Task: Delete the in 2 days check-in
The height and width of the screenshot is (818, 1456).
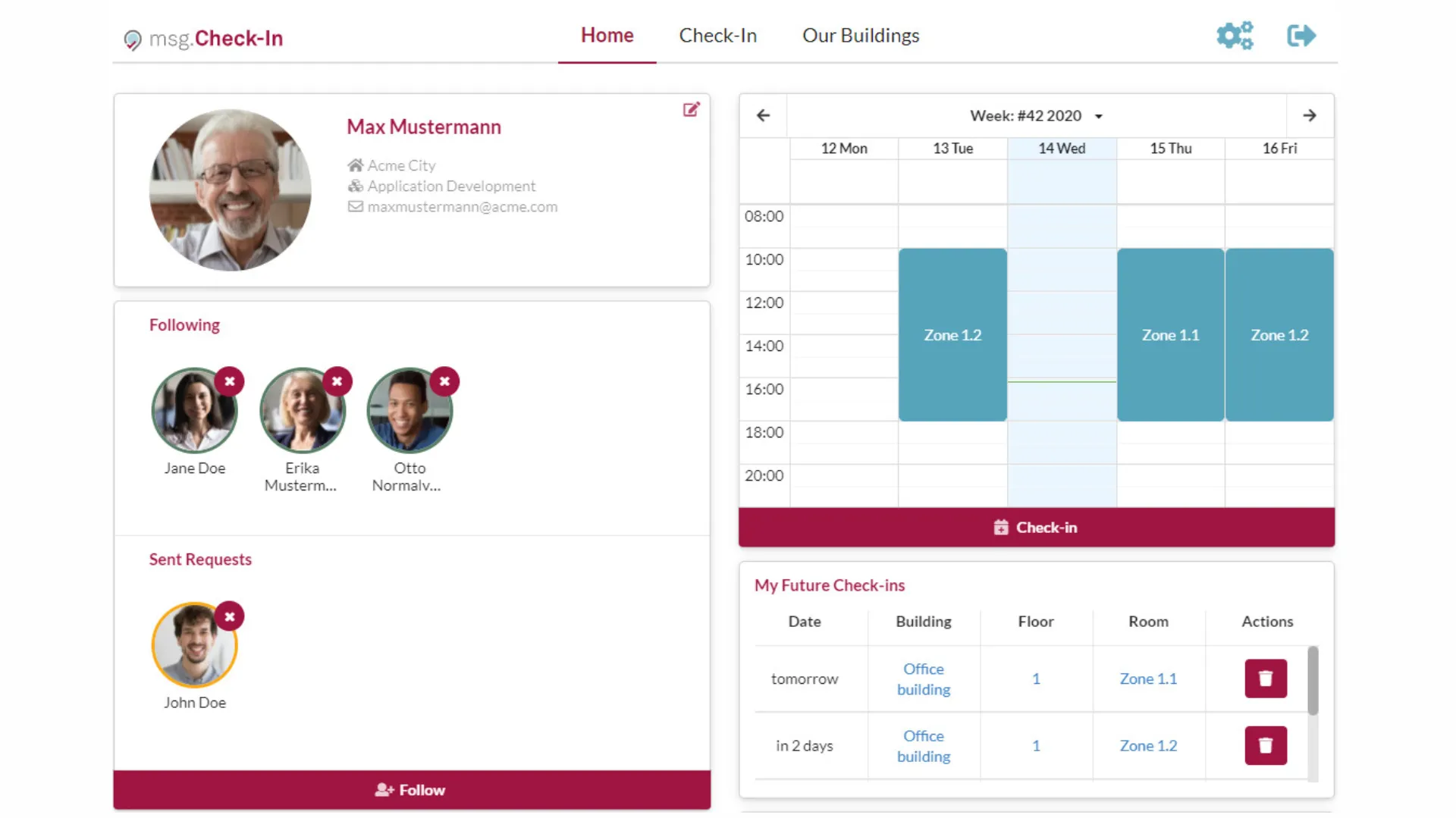Action: (1266, 745)
